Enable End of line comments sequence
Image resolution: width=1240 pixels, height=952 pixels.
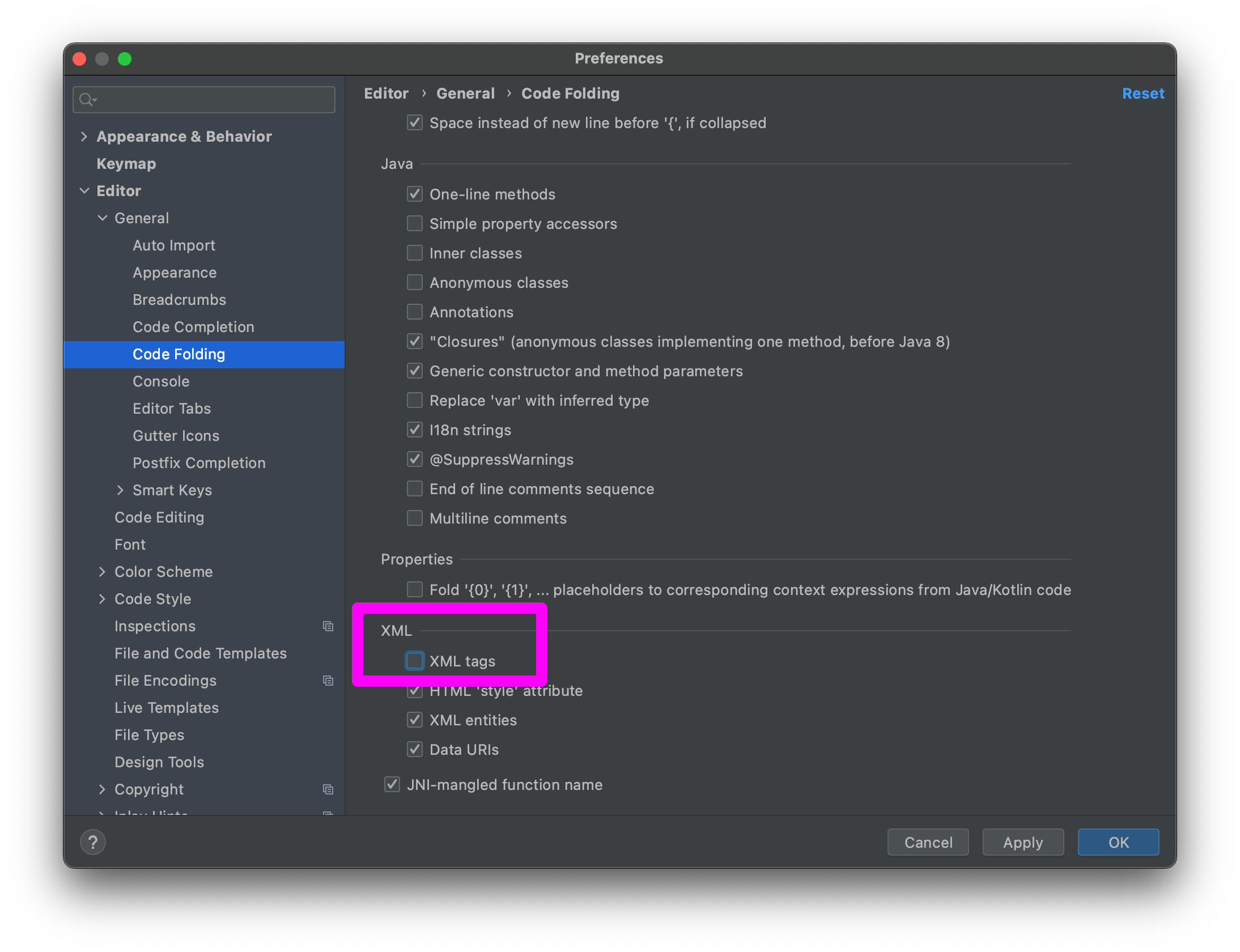coord(415,489)
